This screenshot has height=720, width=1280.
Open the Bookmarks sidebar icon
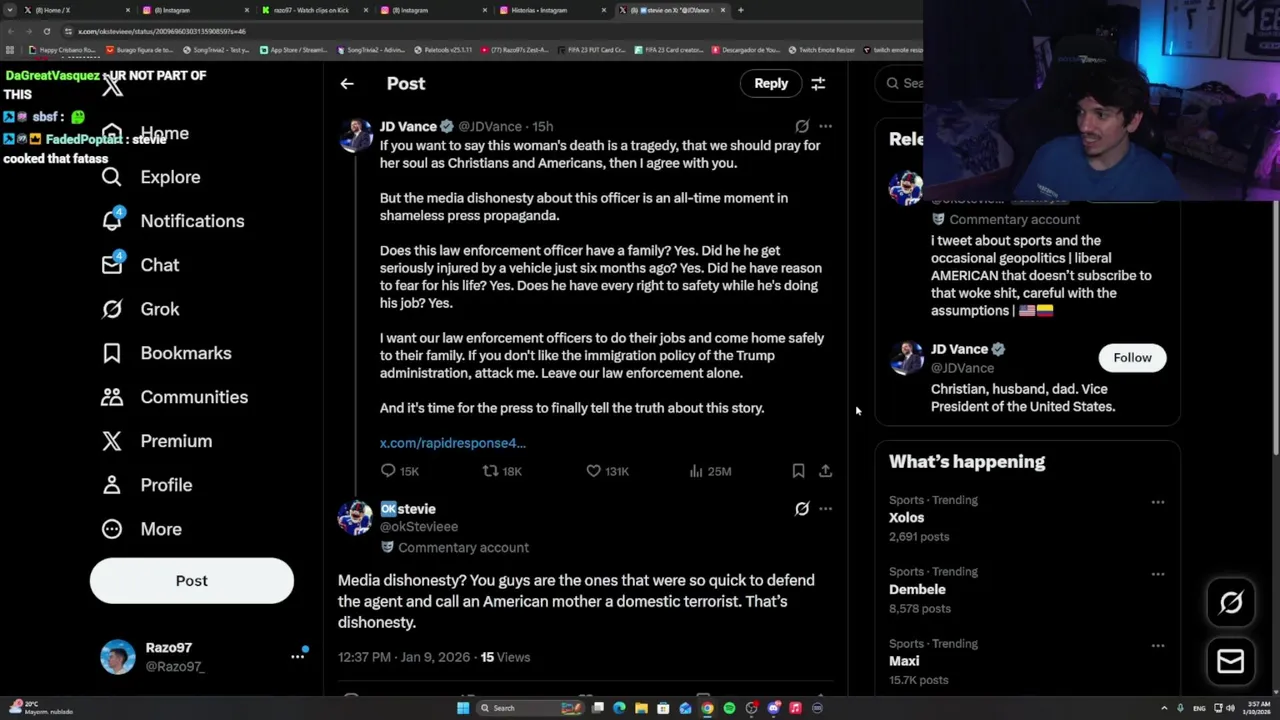[112, 353]
